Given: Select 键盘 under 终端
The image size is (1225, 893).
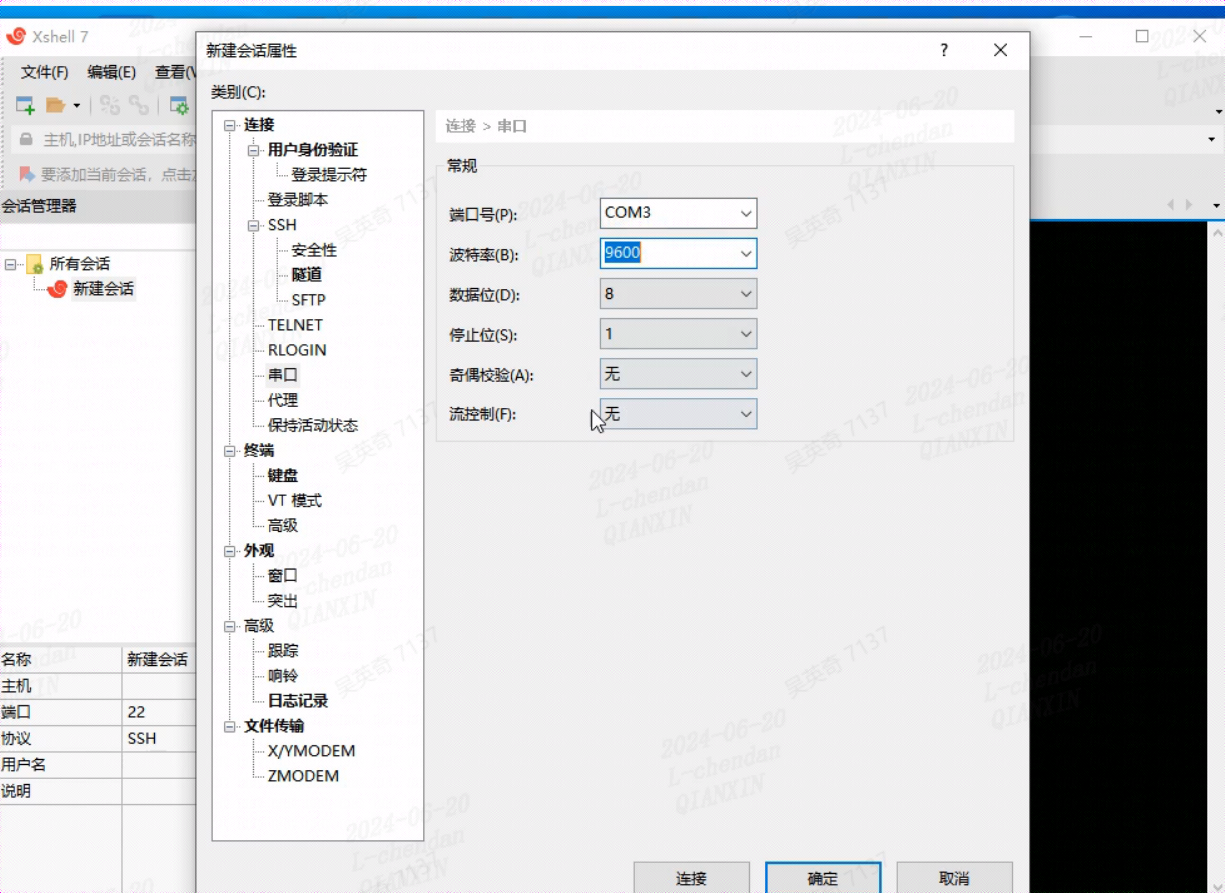Looking at the screenshot, I should [283, 476].
